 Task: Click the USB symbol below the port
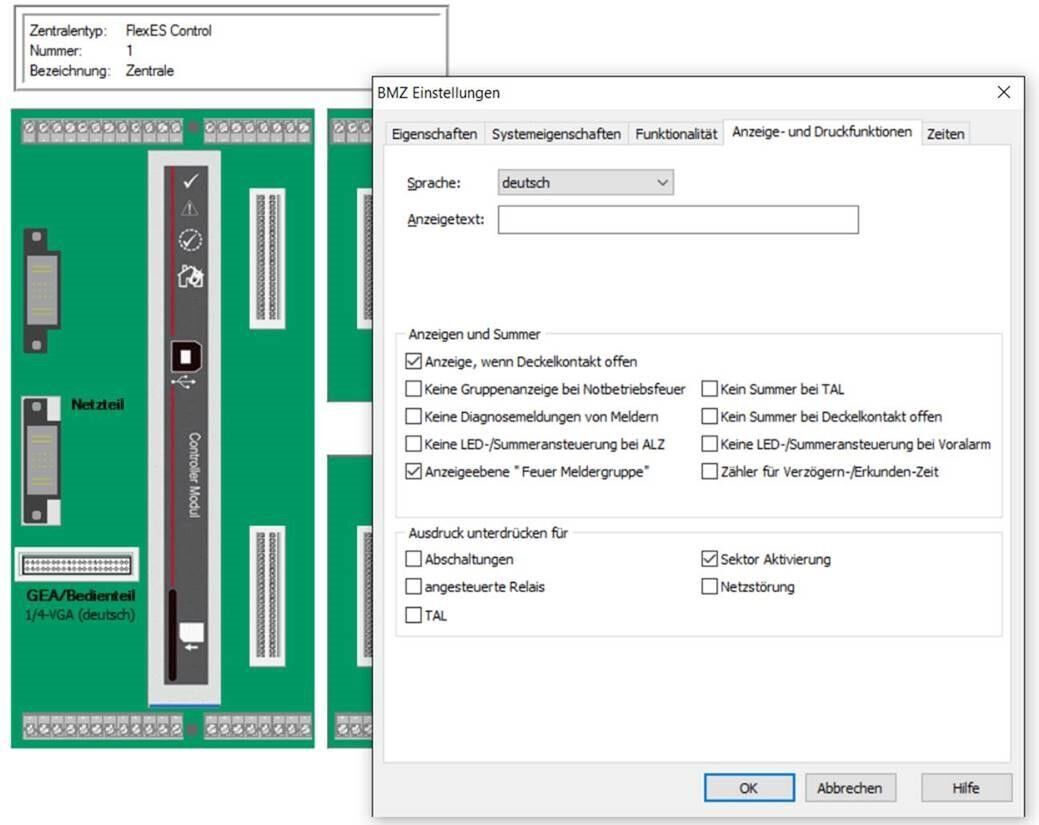pos(184,382)
